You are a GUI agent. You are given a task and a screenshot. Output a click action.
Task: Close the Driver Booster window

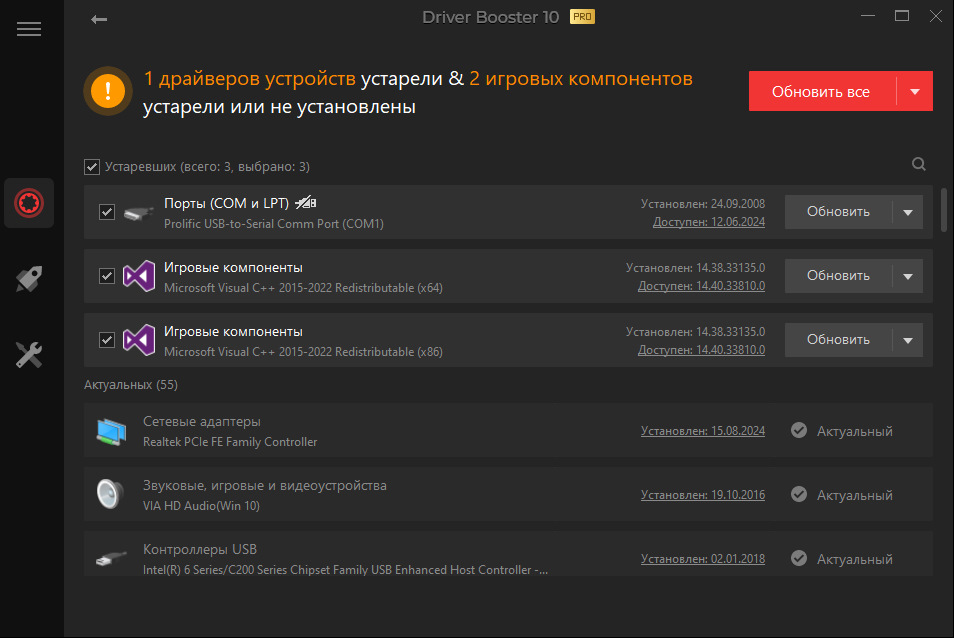[x=936, y=16]
